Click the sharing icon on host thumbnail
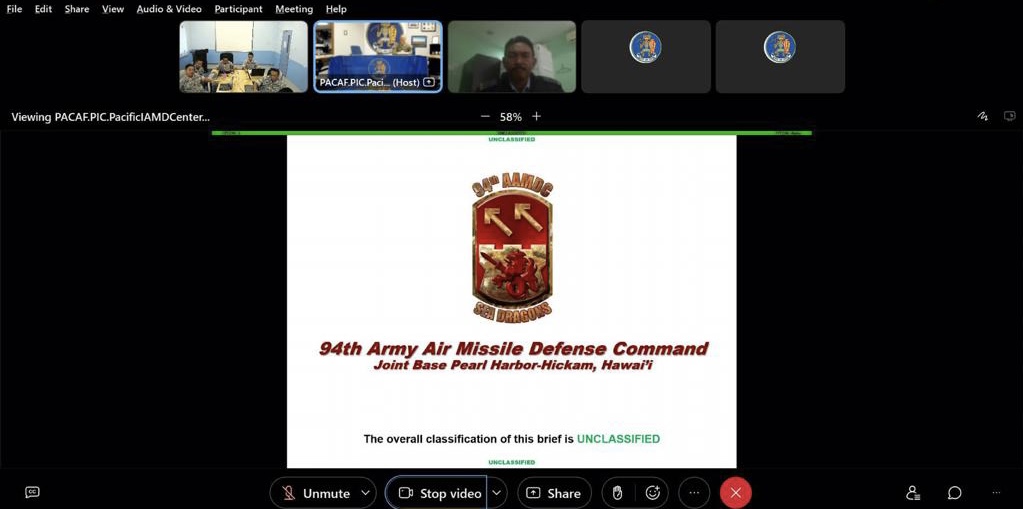1023x509 pixels. tap(429, 83)
